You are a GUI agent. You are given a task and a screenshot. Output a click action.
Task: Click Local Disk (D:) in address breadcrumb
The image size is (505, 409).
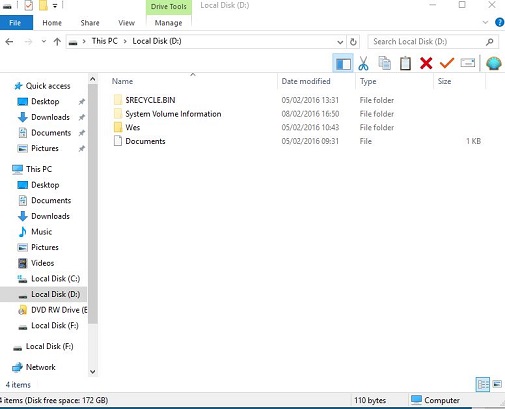157,41
